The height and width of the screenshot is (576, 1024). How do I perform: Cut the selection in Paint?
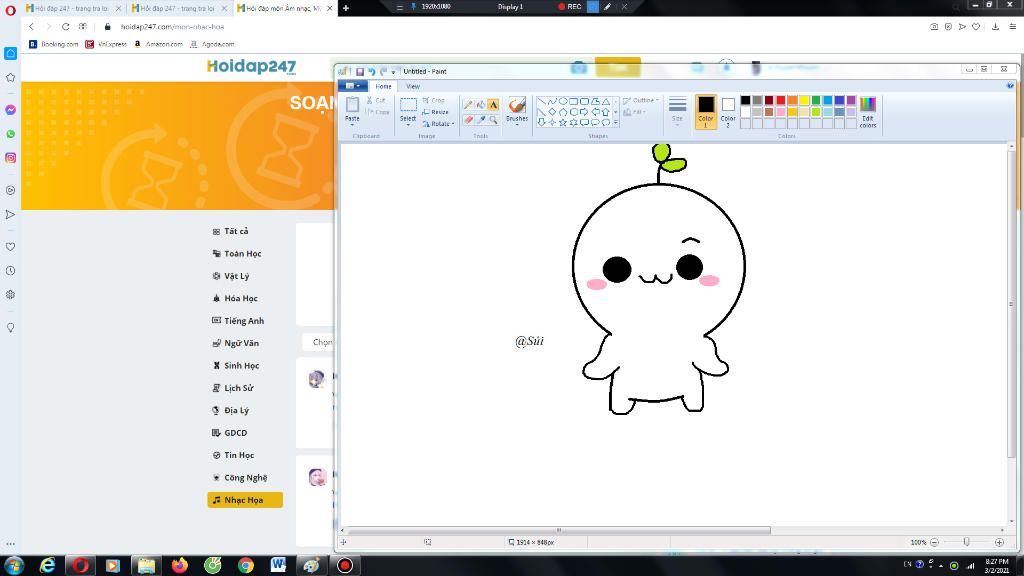pyautogui.click(x=376, y=101)
